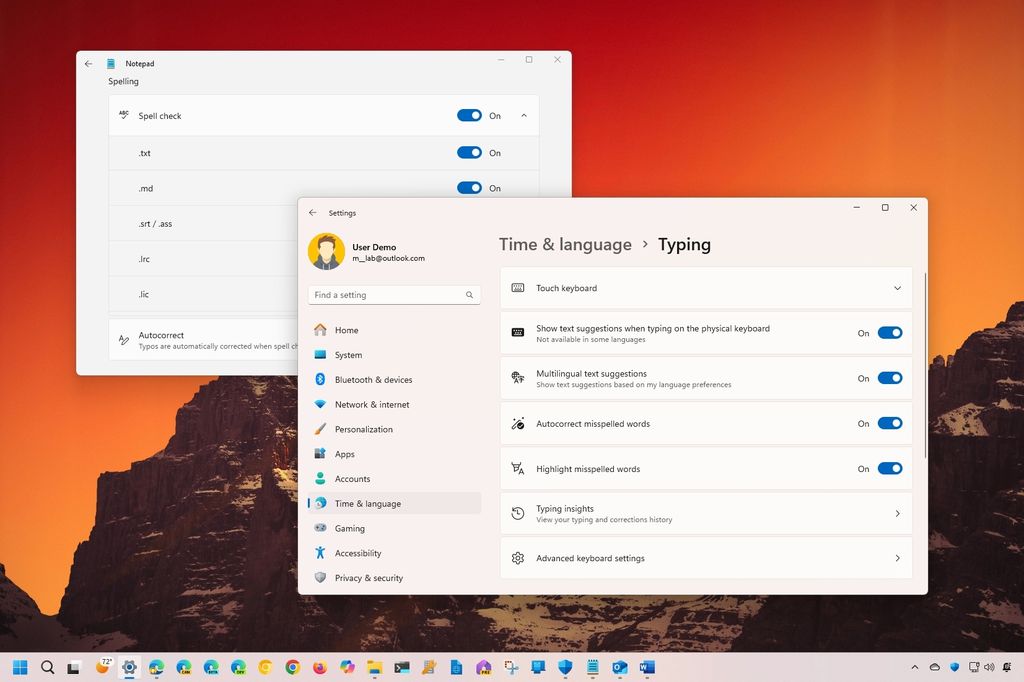Open Outlook from the taskbar

point(618,666)
